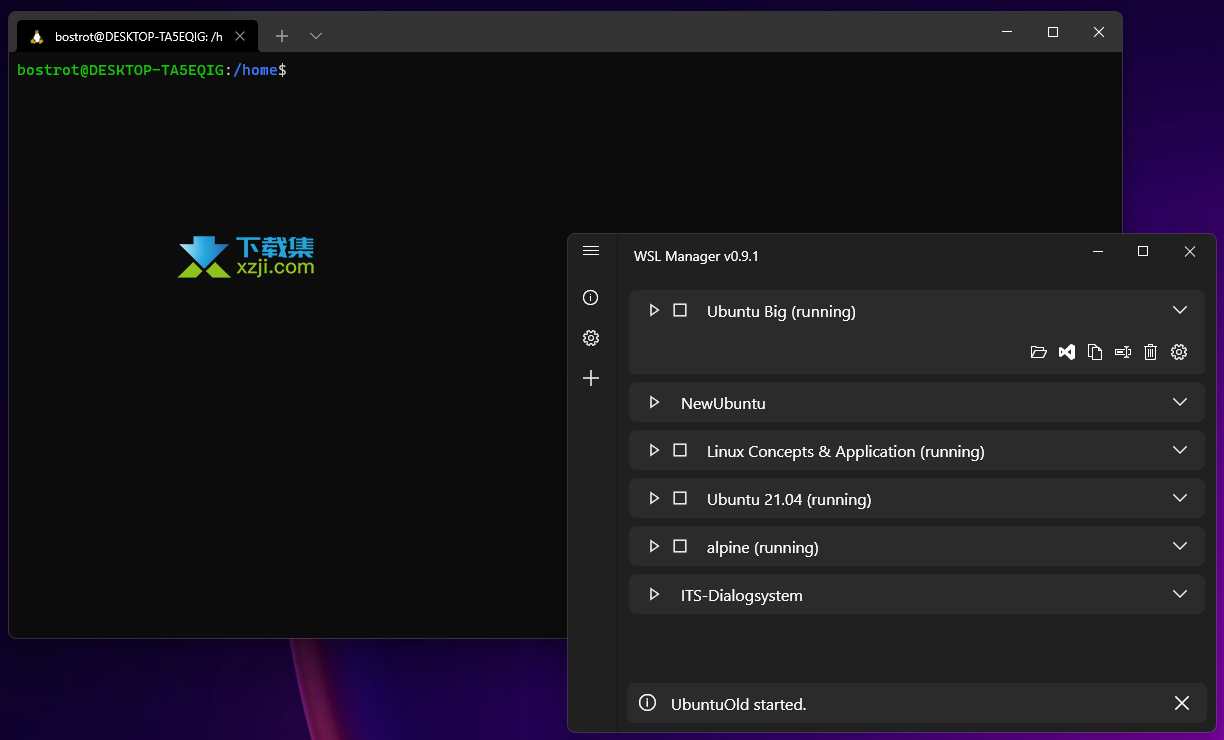
Task: Stop the Ubuntu 21.04 instance
Action: (680, 499)
